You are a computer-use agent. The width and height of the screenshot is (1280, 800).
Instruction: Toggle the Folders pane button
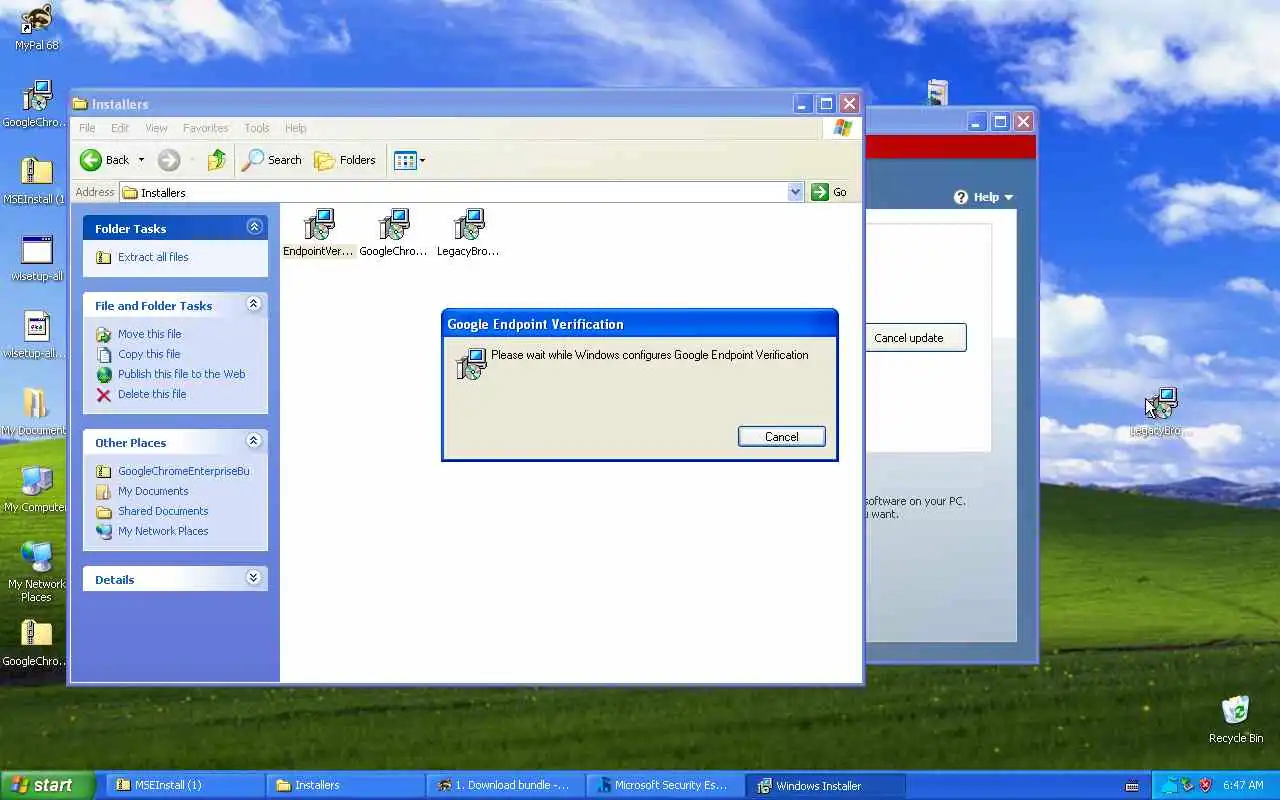coord(345,160)
